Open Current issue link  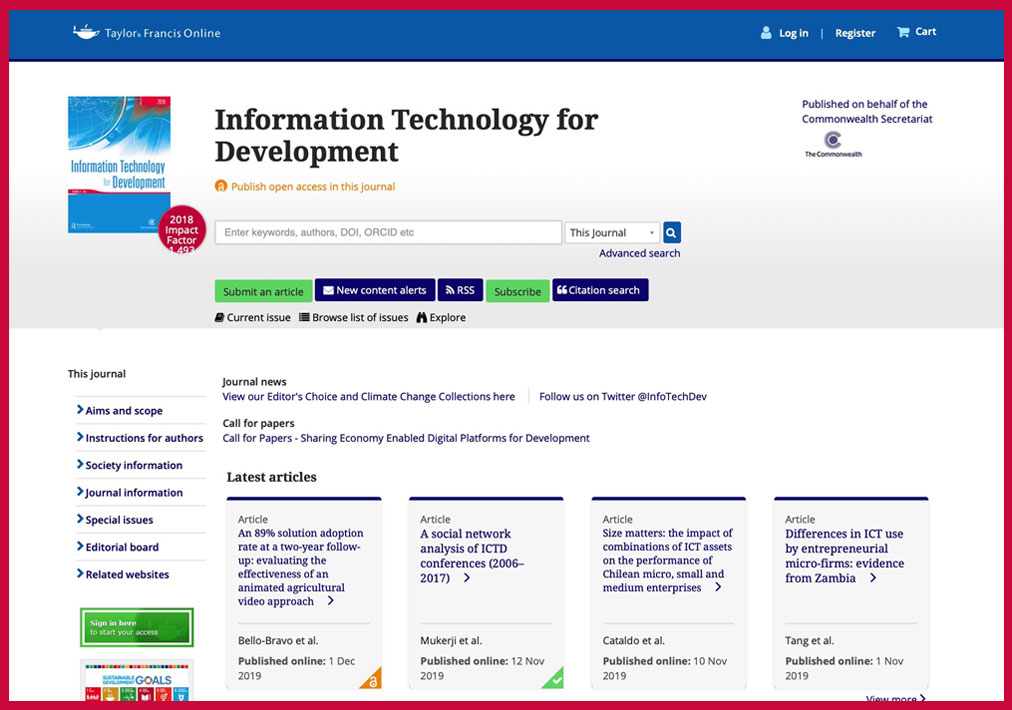258,318
